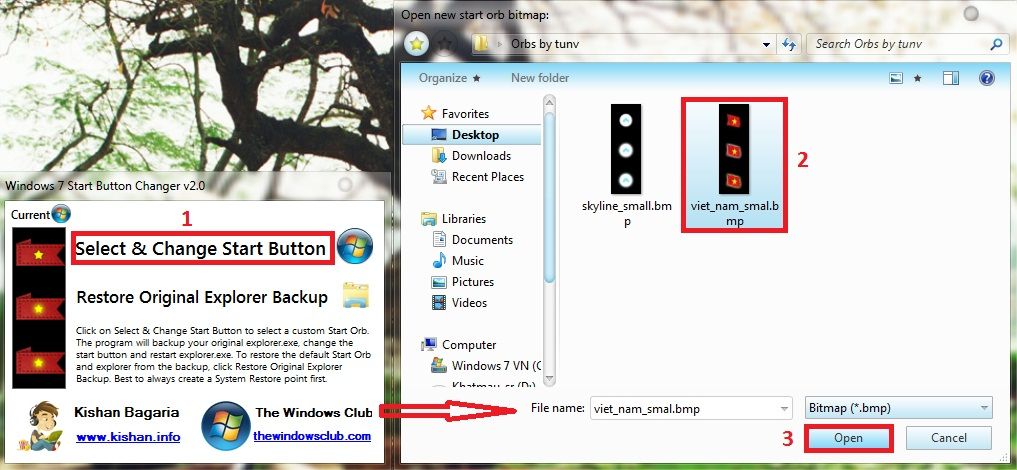
Task: Click New folder in the toolbar
Action: click(540, 78)
